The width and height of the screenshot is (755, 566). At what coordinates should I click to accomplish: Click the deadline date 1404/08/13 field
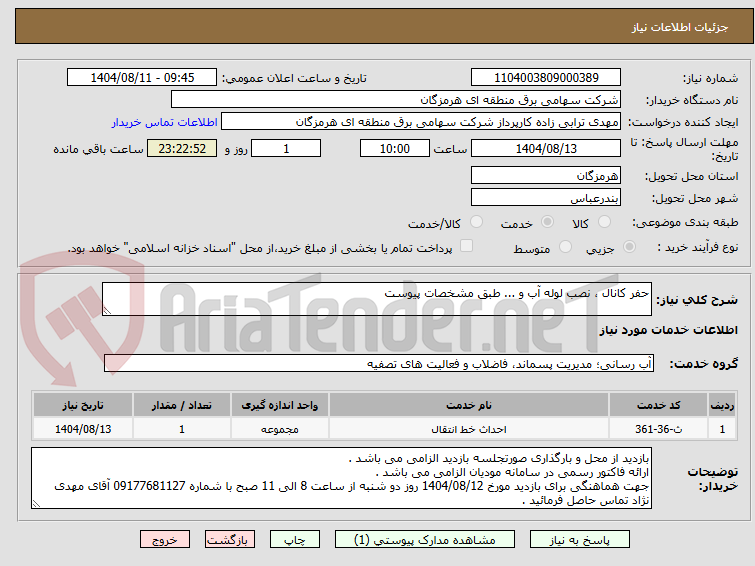[x=546, y=148]
